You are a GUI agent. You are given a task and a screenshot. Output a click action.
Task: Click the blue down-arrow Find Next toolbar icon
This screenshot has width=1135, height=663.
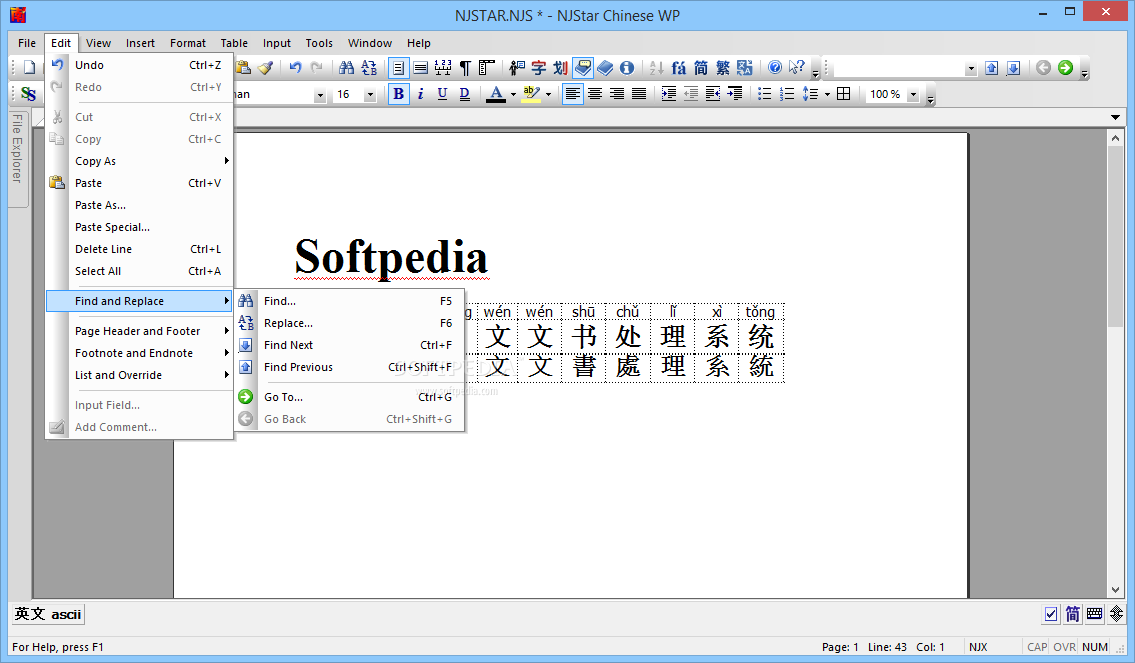tap(1013, 68)
